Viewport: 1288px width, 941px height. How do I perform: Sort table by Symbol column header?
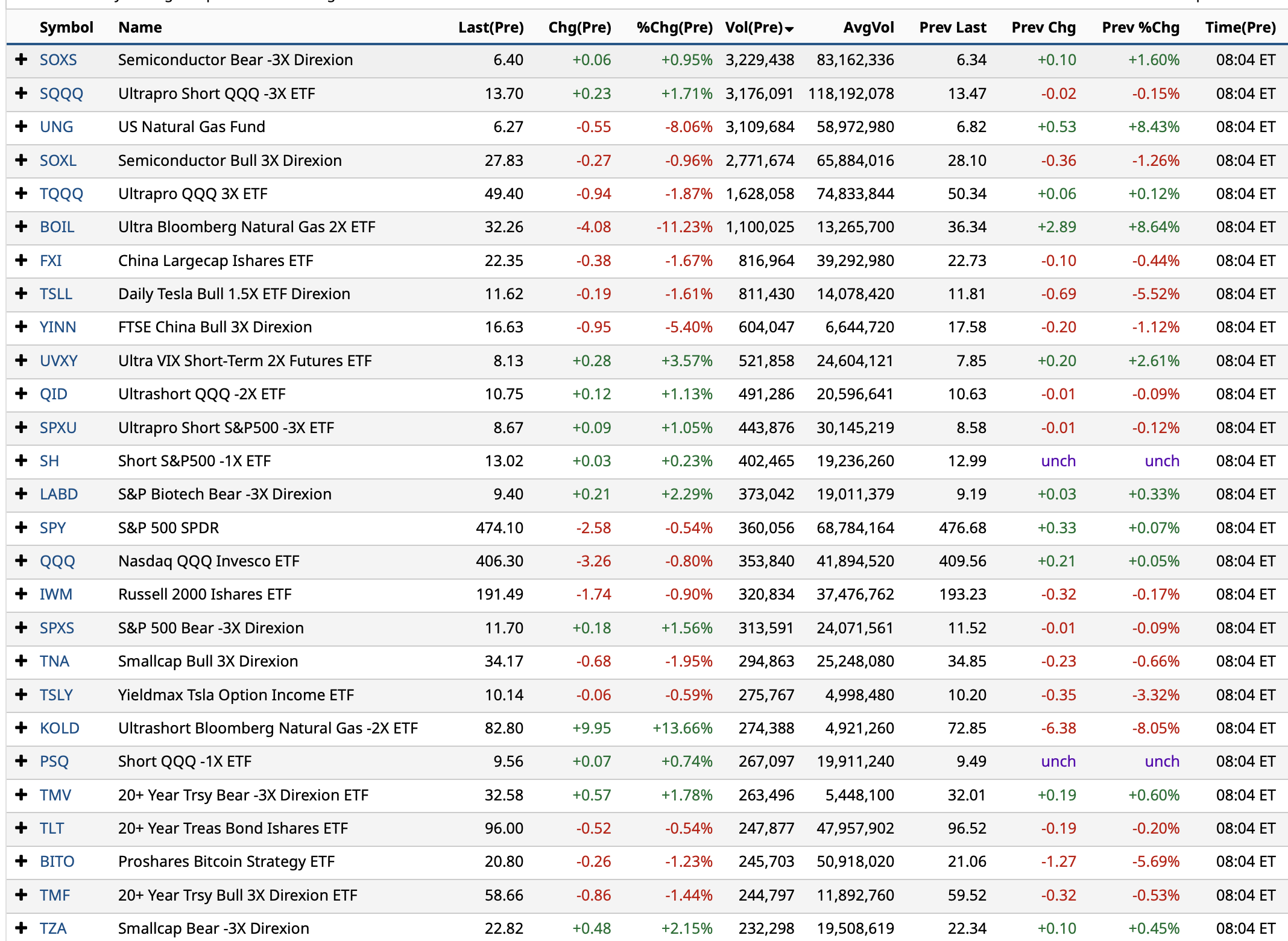coord(66,28)
